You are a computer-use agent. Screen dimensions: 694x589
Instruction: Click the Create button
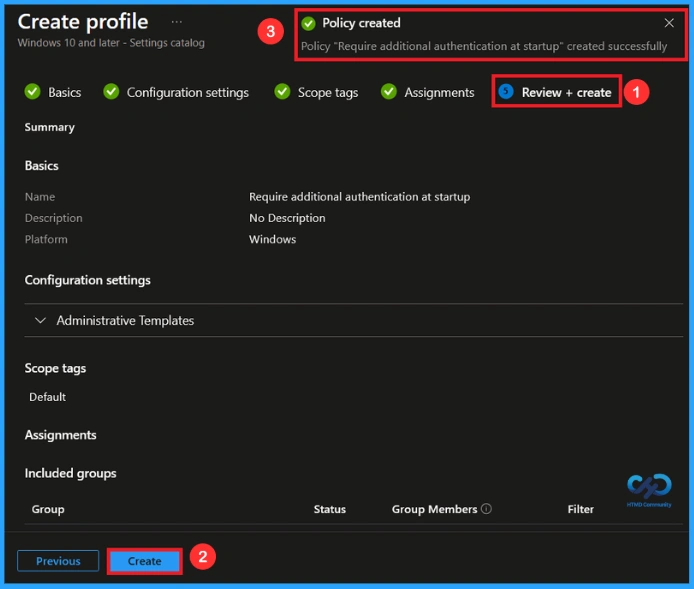click(x=144, y=561)
